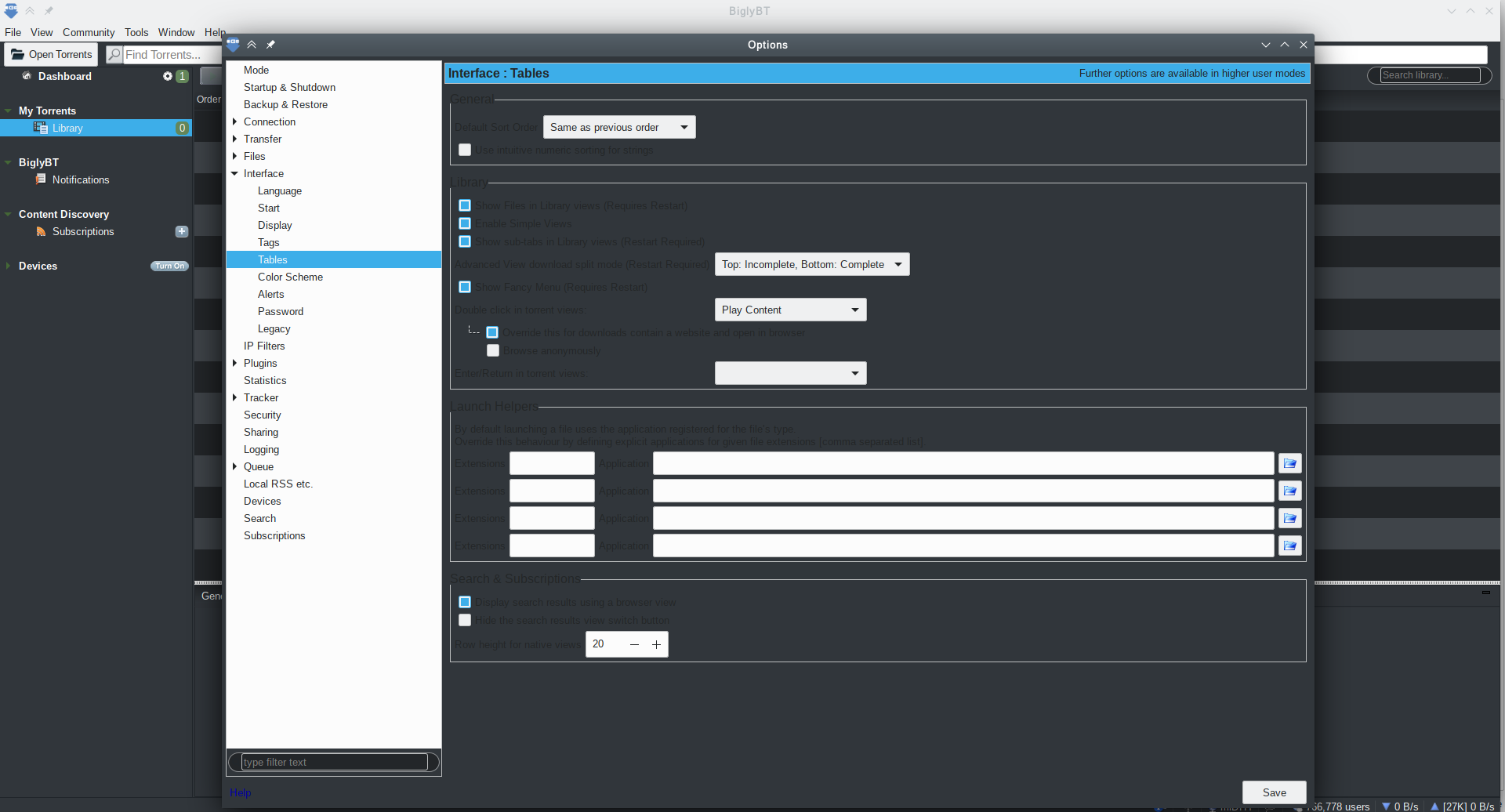Click the magnifier icon in the Find Torrents field
Image resolution: width=1505 pixels, height=812 pixels.
point(115,54)
